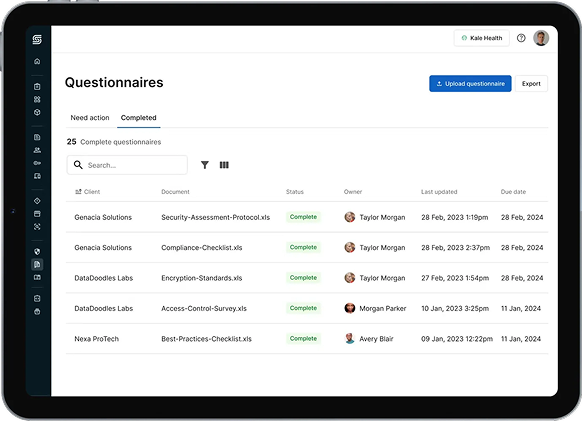Click the Export button
This screenshot has height=421, width=583.
531,84
